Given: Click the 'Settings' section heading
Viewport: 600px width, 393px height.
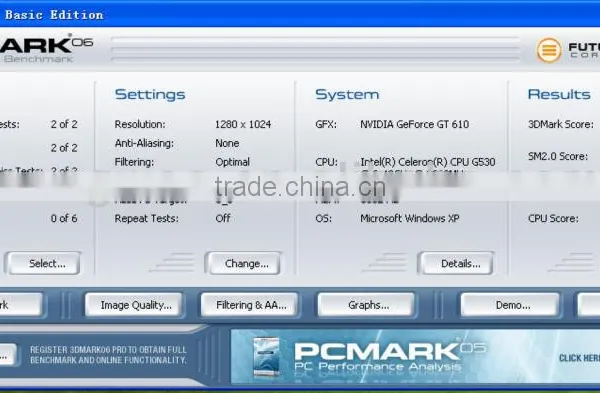Looking at the screenshot, I should pyautogui.click(x=150, y=94).
